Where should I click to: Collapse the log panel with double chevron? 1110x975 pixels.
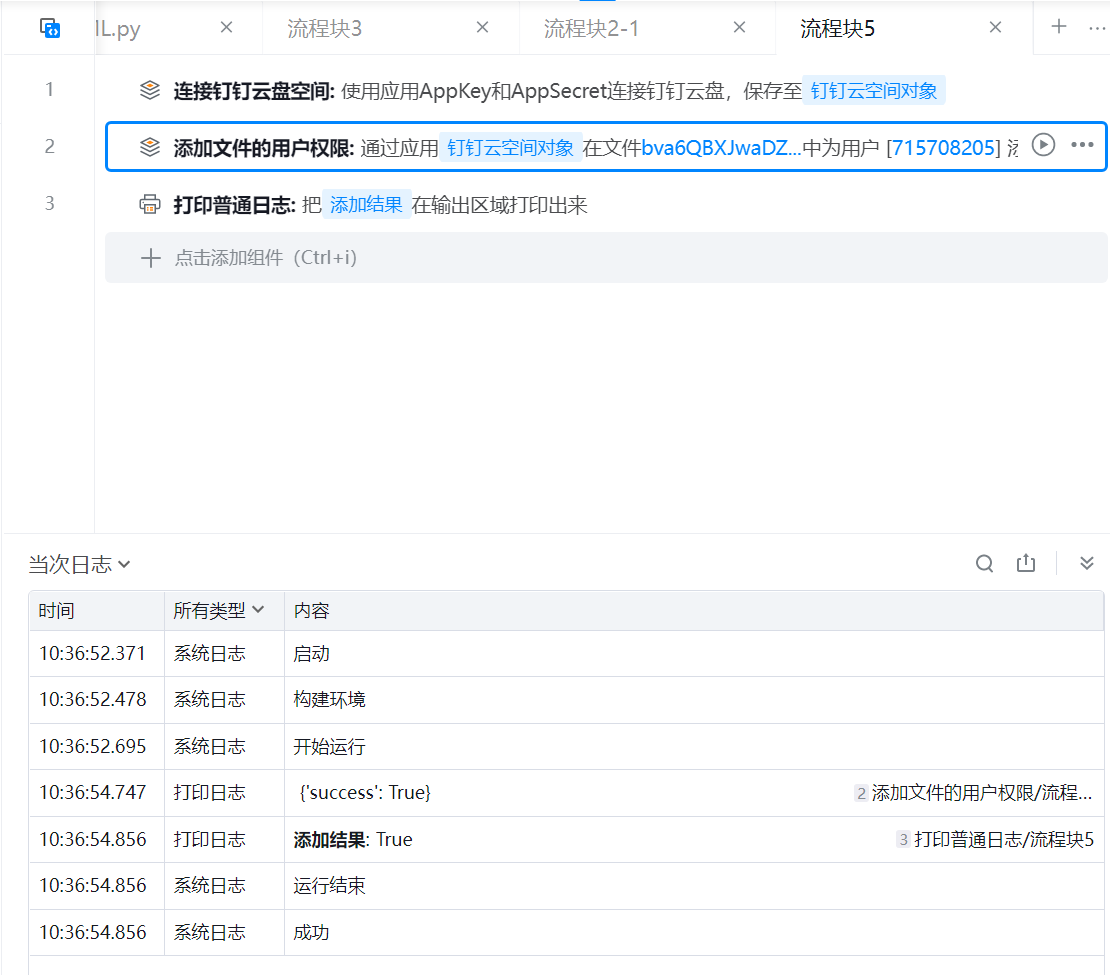point(1086,564)
